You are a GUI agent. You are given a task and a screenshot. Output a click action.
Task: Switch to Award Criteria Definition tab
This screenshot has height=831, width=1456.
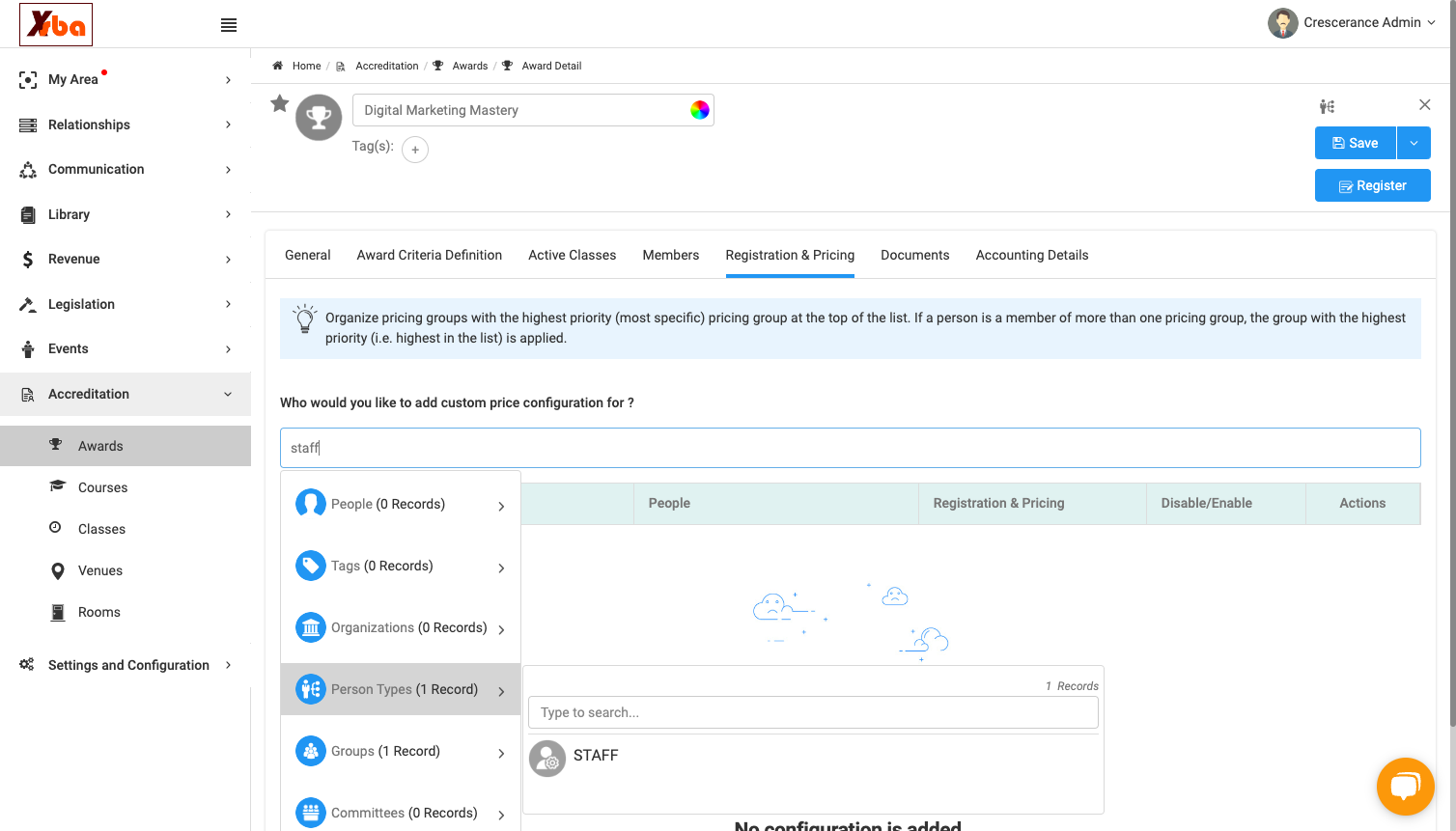[430, 255]
